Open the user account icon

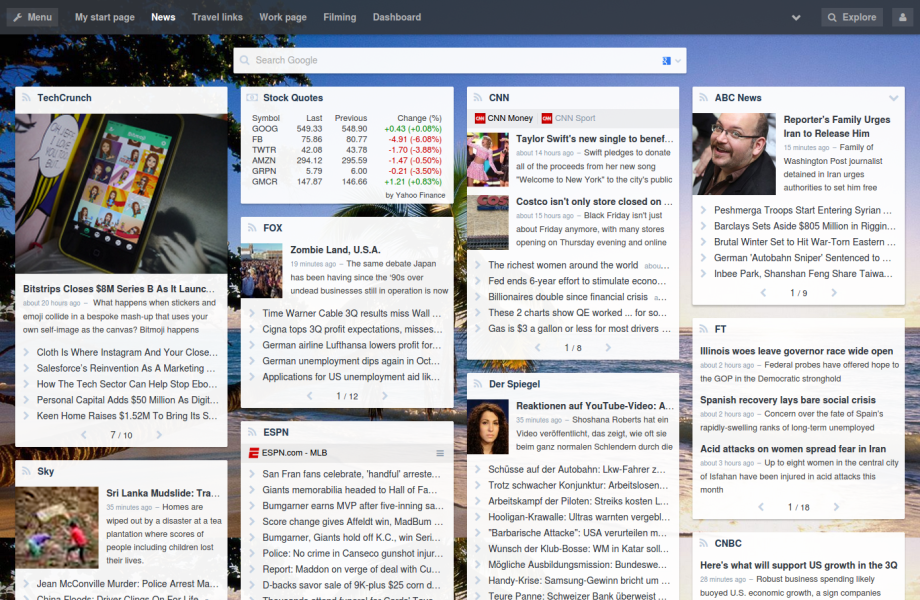pos(902,17)
